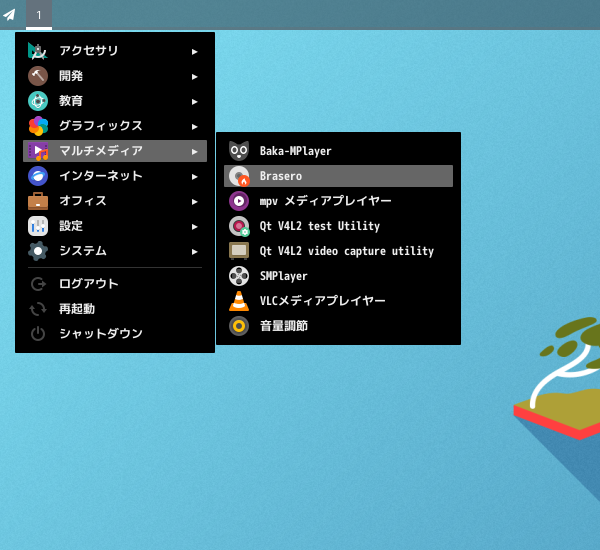Click the シャットダウン power icon
The height and width of the screenshot is (550, 600).
pos(38,334)
